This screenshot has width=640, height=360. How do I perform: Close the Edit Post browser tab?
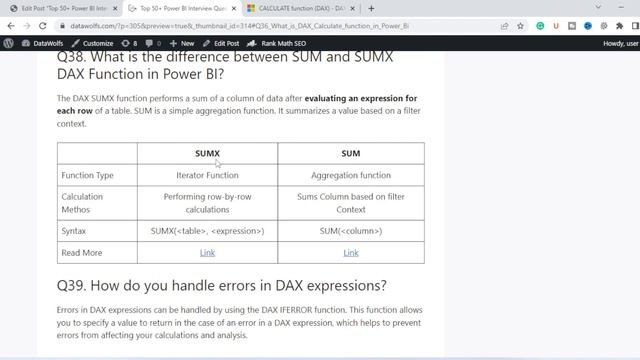pyautogui.click(x=115, y=8)
